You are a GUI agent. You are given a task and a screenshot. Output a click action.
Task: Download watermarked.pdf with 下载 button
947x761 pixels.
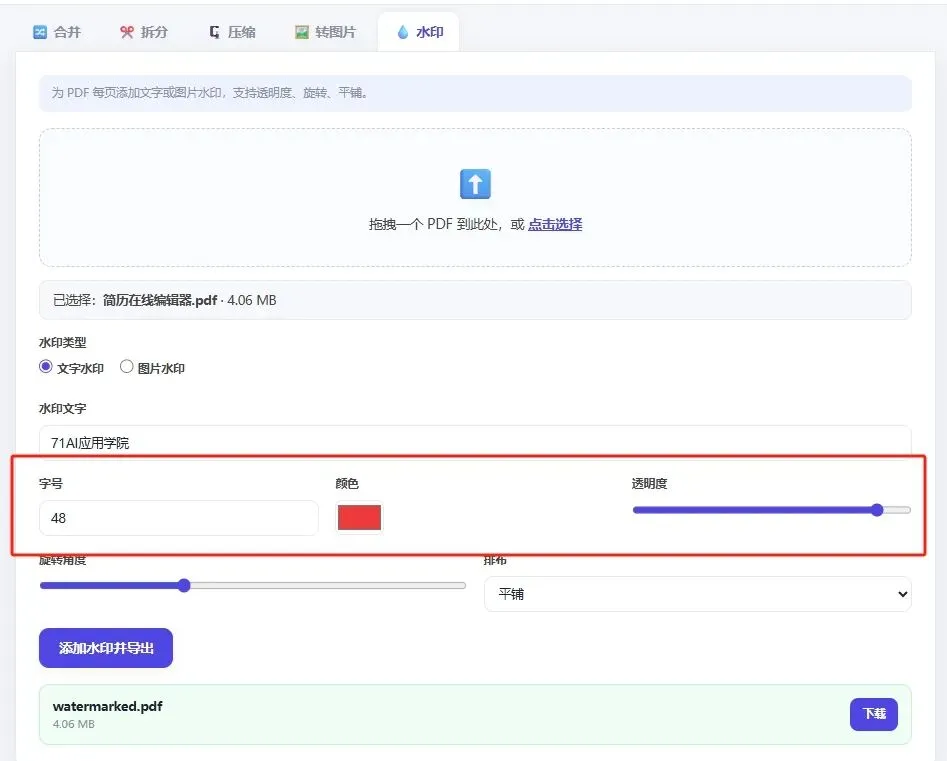coord(873,714)
